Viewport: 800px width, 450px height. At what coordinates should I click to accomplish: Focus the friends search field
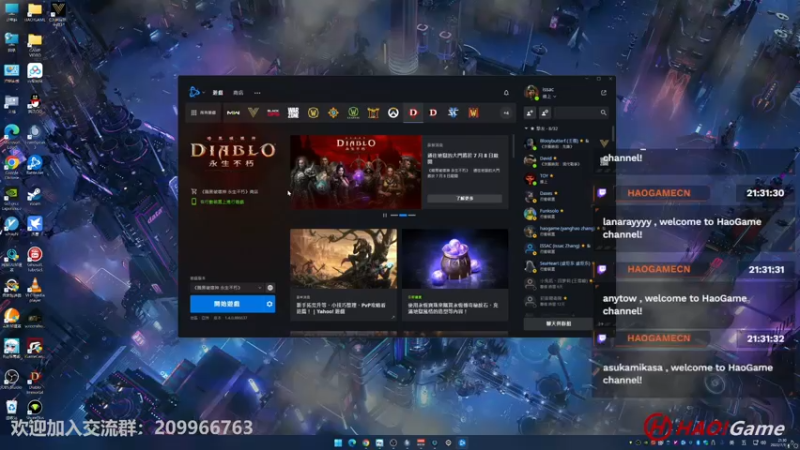pos(581,113)
